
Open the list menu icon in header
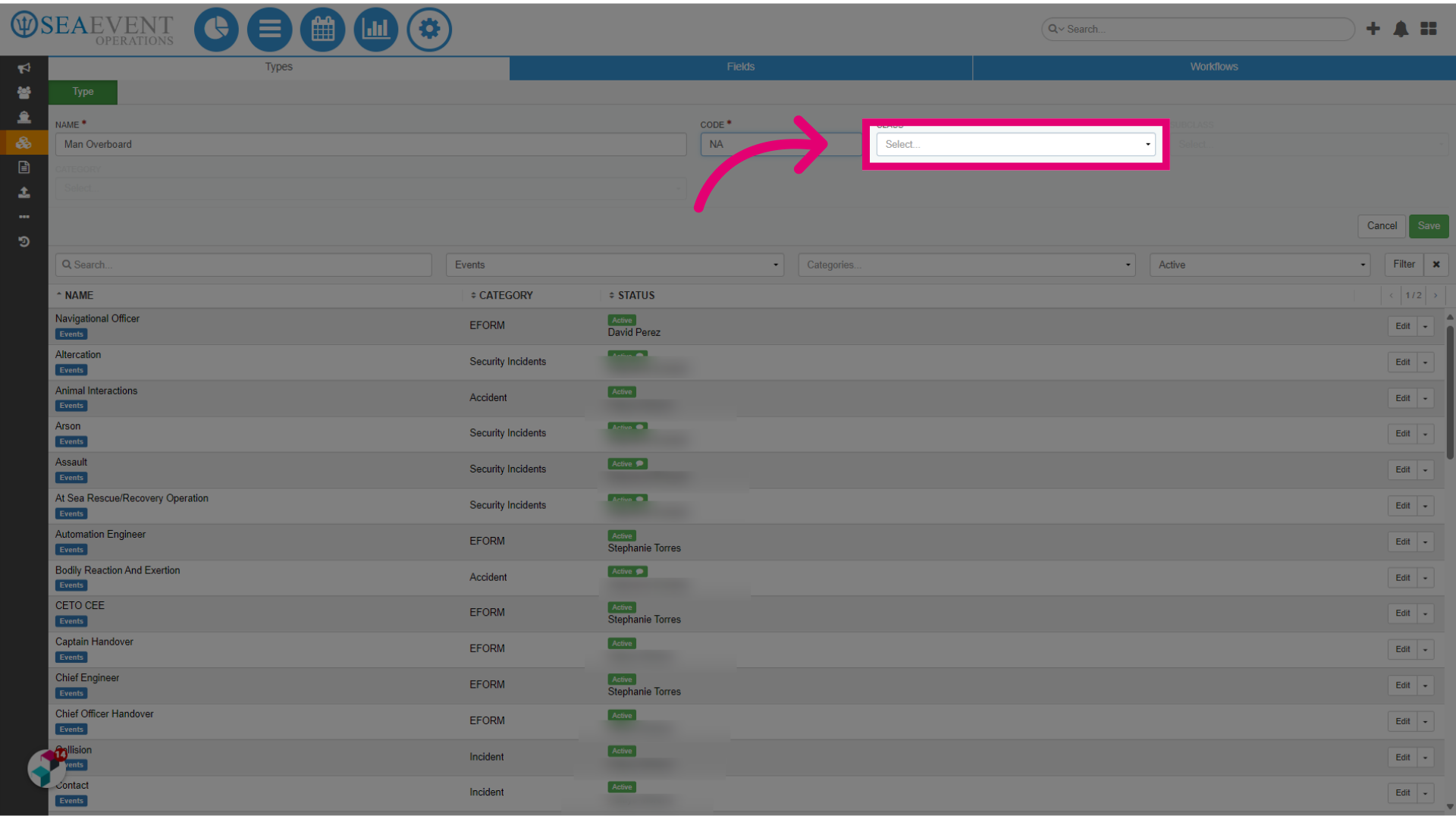pyautogui.click(x=269, y=29)
